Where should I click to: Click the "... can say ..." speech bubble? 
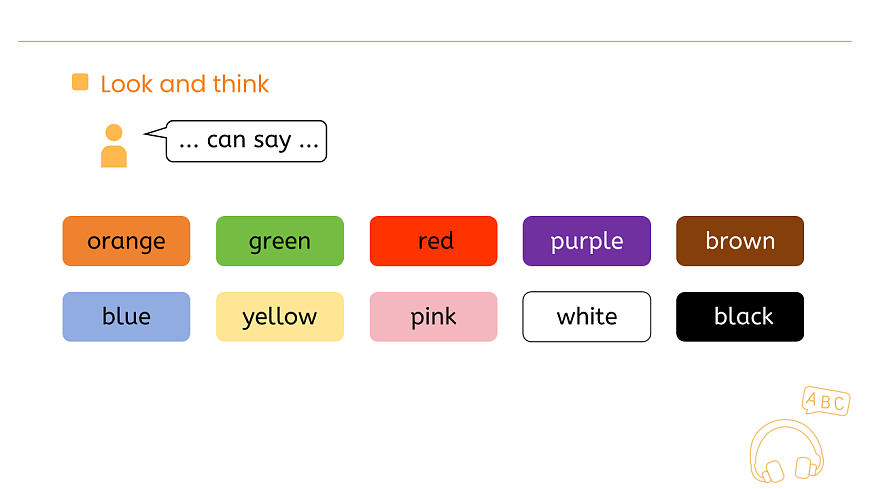pos(247,141)
